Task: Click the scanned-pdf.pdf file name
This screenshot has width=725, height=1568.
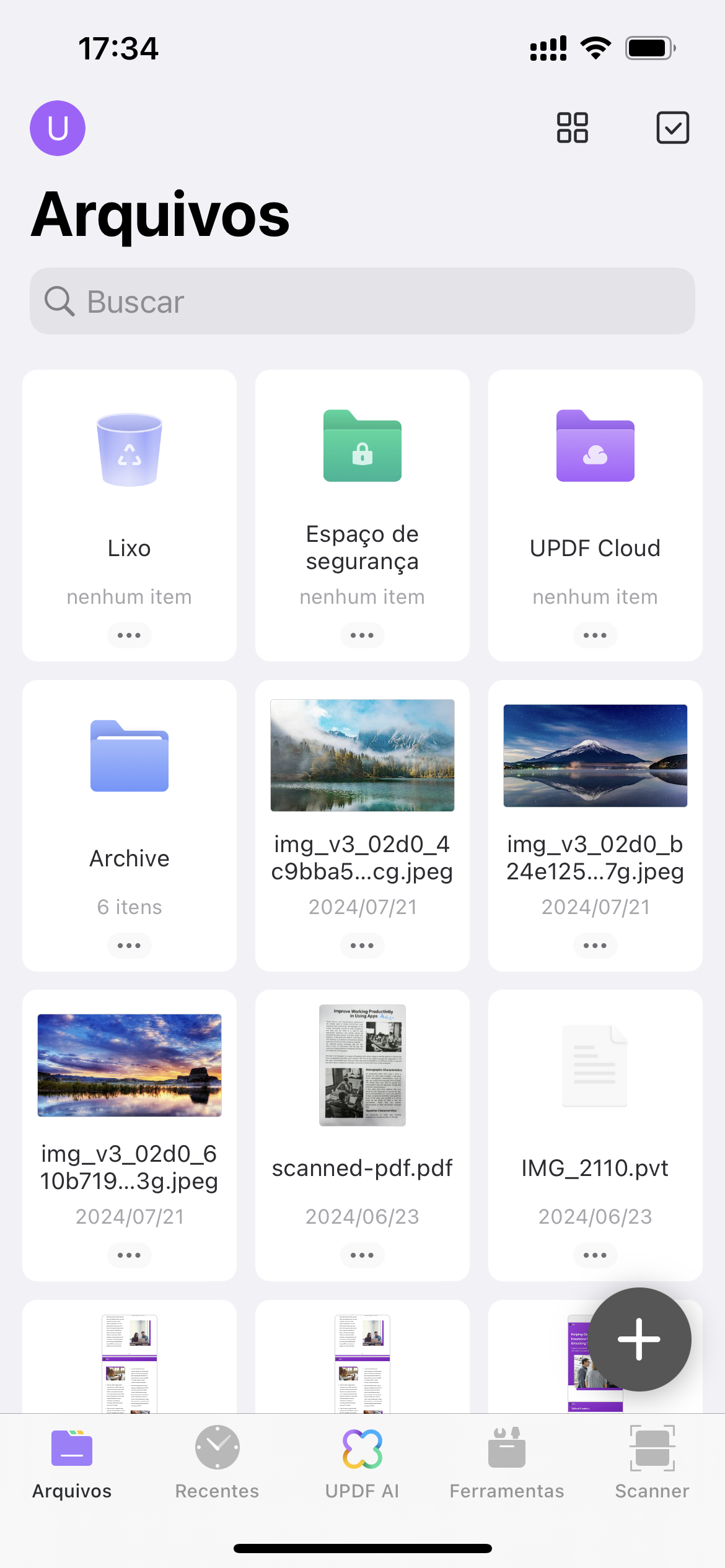Action: click(x=362, y=1168)
